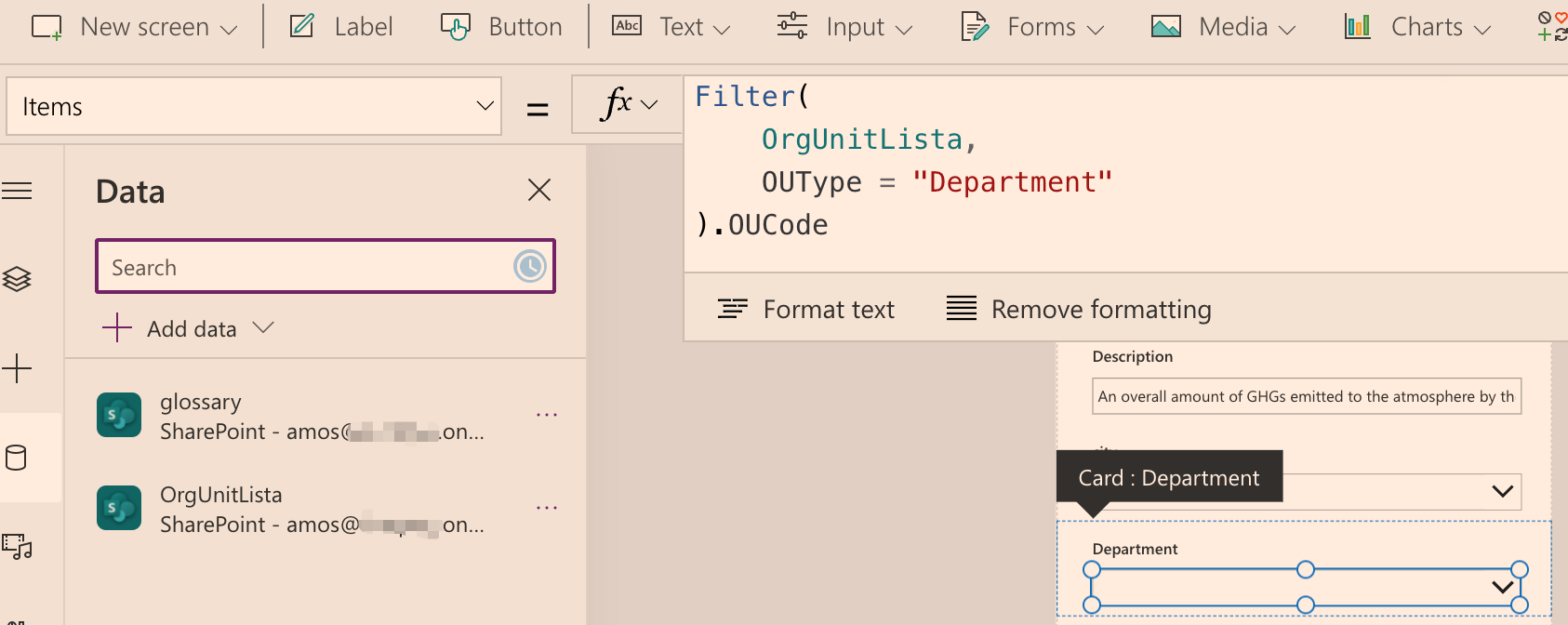Open the hamburger menu in sidebar
This screenshot has height=625, width=1568.
17,191
